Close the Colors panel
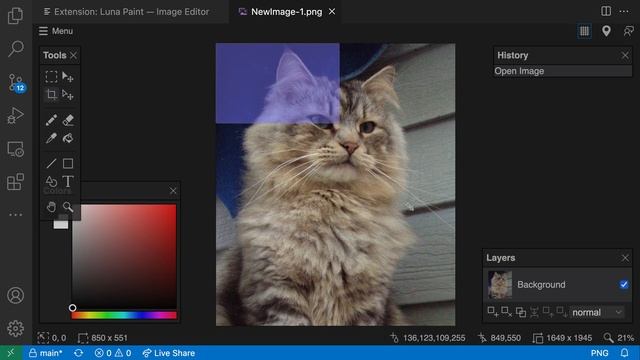 [x=173, y=191]
